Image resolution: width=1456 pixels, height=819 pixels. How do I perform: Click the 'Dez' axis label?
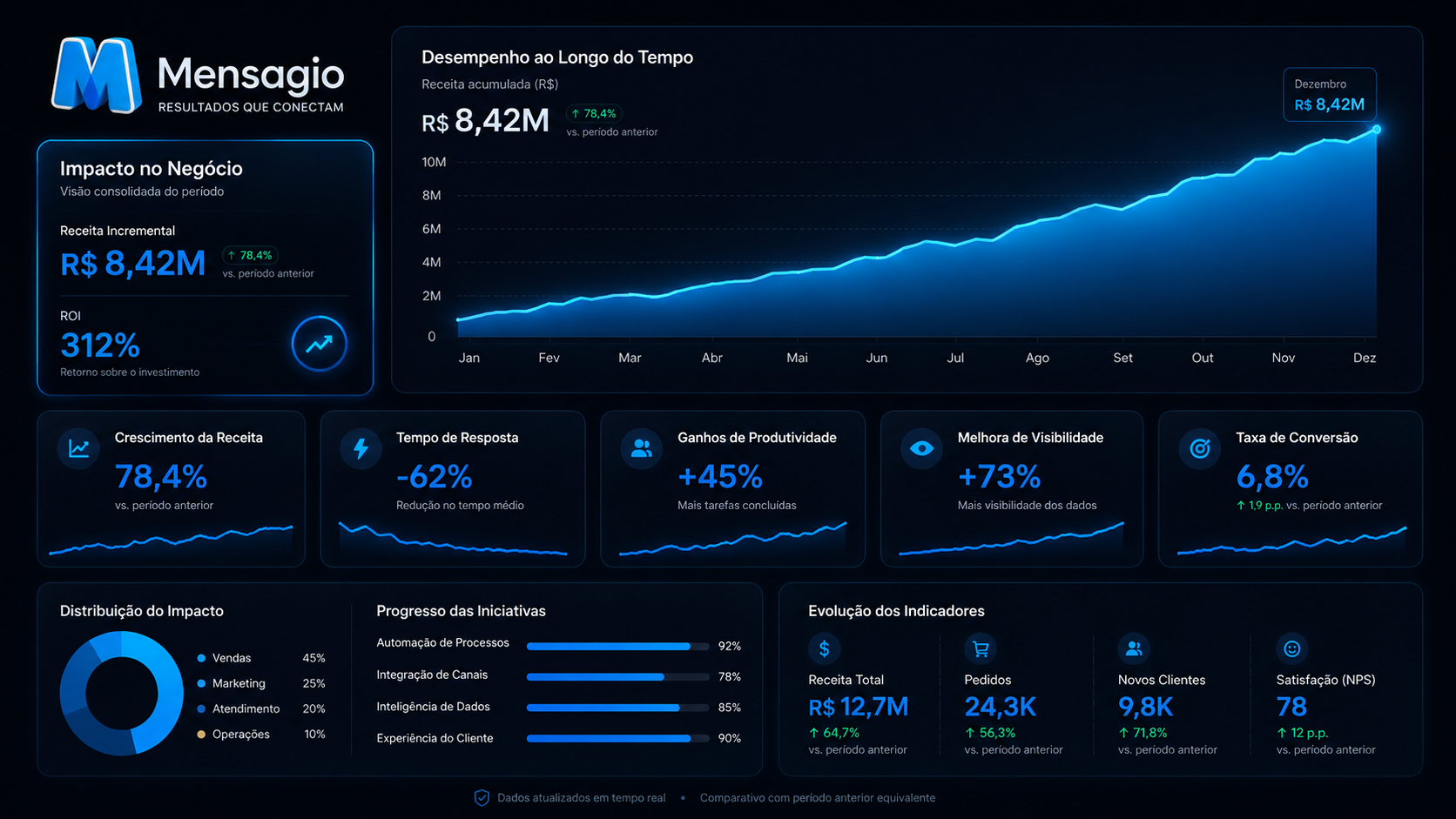(1365, 358)
